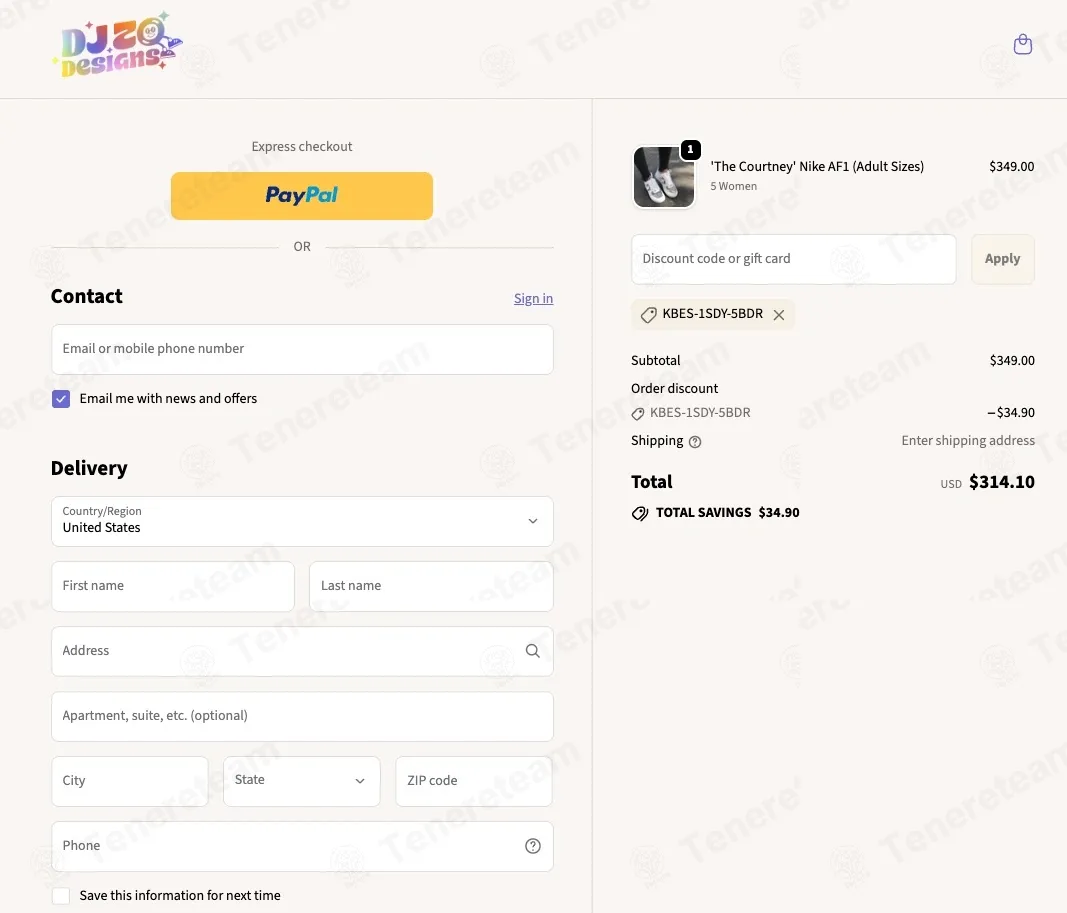Image resolution: width=1067 pixels, height=913 pixels.
Task: Remove the KBES-1SDY-5BDR discount code tag
Action: 779,314
